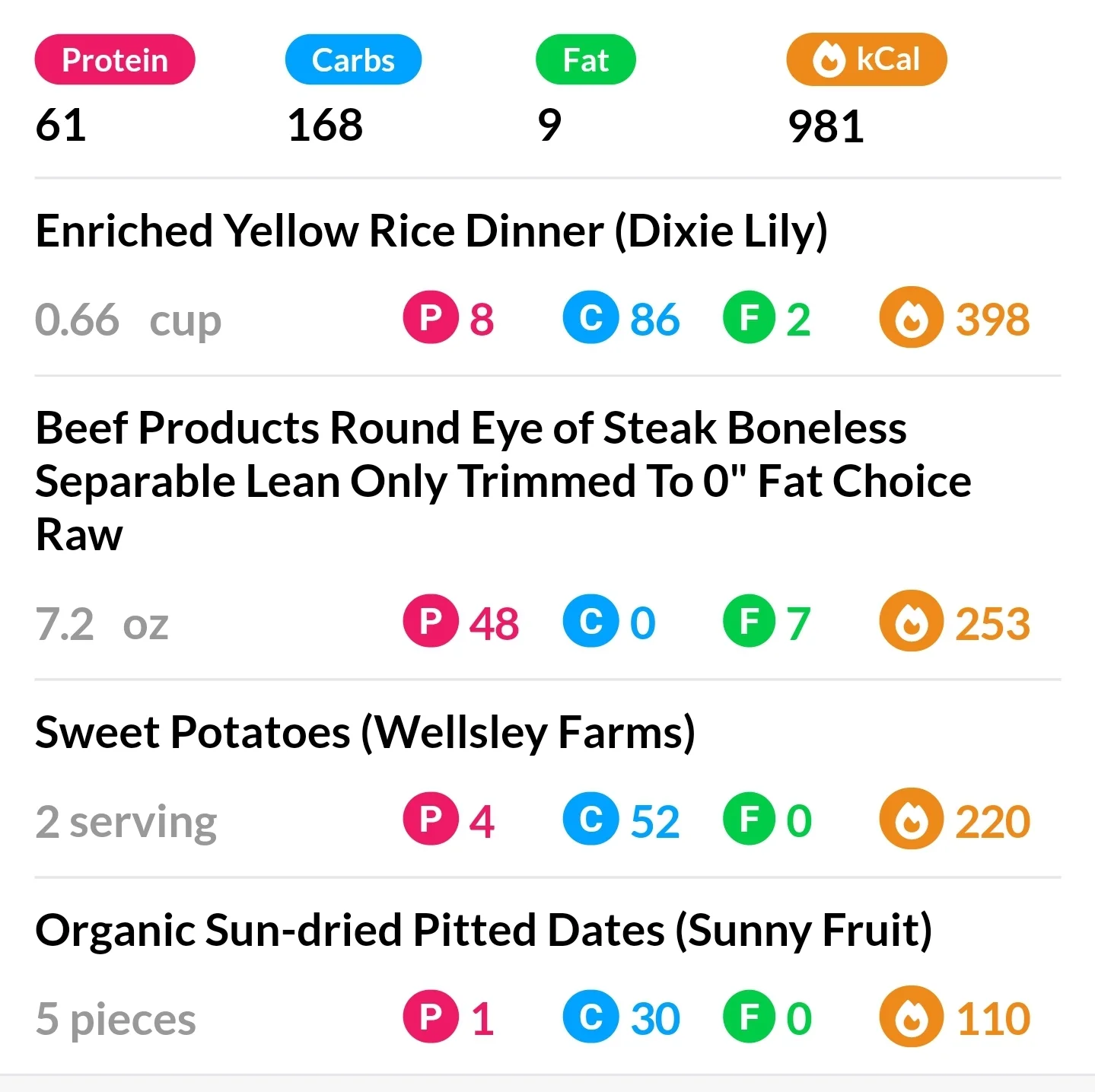This screenshot has width=1095, height=1092.
Task: Click the 0.66 cup serving amount
Action: tap(128, 320)
